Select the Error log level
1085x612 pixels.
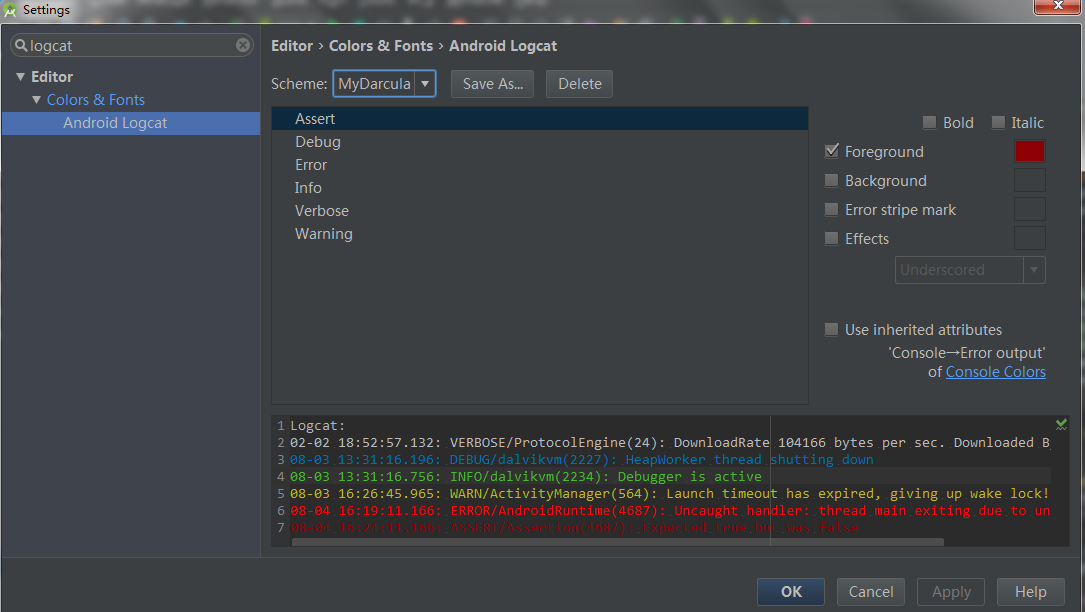coord(540,165)
